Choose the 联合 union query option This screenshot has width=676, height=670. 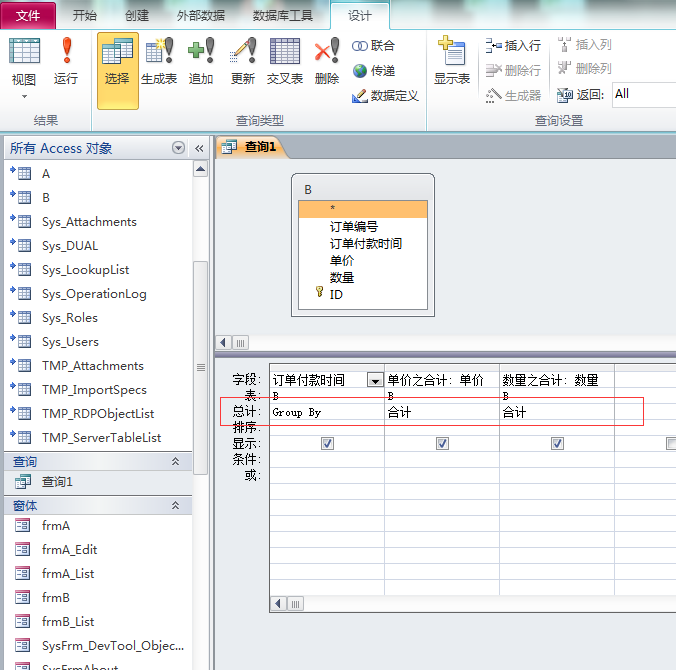(x=373, y=45)
